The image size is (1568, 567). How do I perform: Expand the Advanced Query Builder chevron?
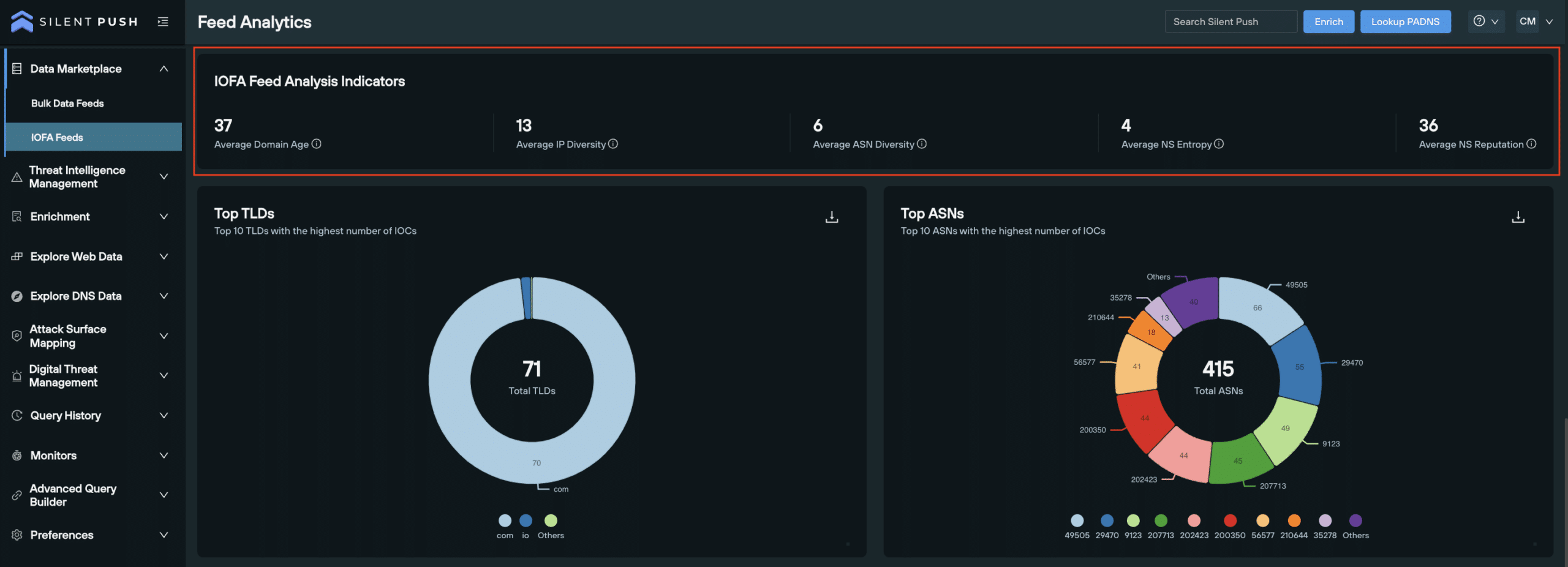[x=164, y=495]
